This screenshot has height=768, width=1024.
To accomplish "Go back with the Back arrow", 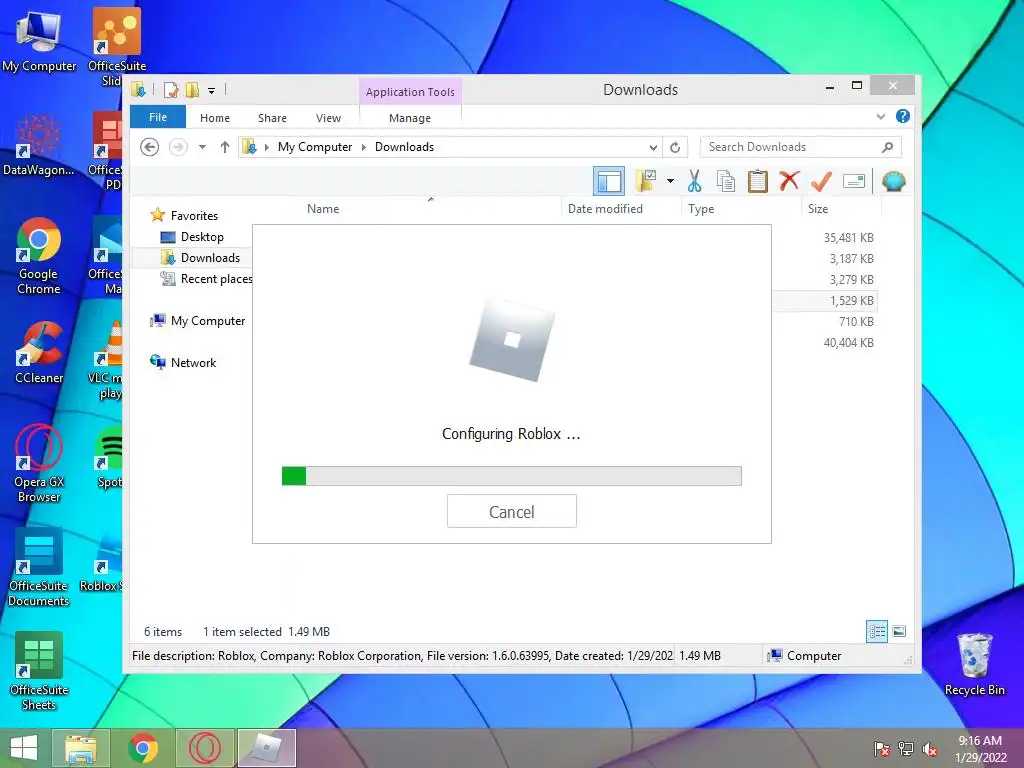I will tap(150, 147).
